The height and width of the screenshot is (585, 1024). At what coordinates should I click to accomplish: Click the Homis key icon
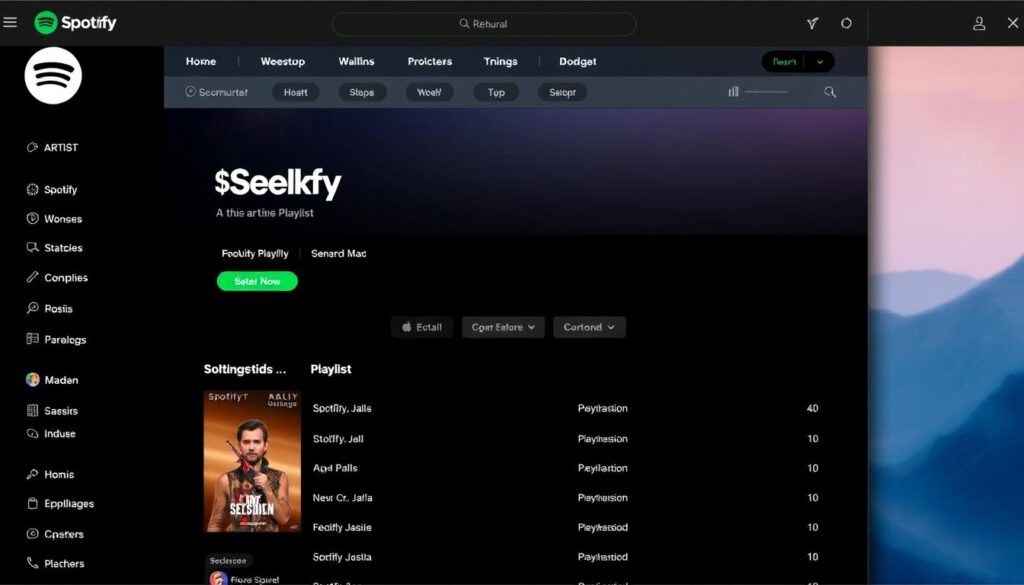pos(32,474)
